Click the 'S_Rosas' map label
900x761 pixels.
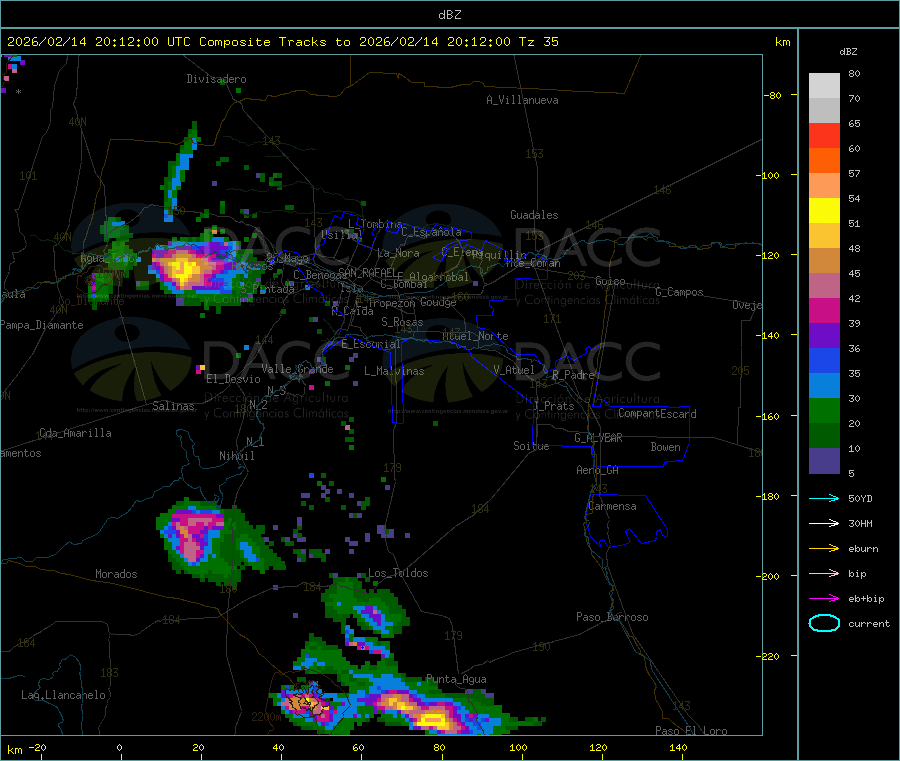(x=402, y=322)
